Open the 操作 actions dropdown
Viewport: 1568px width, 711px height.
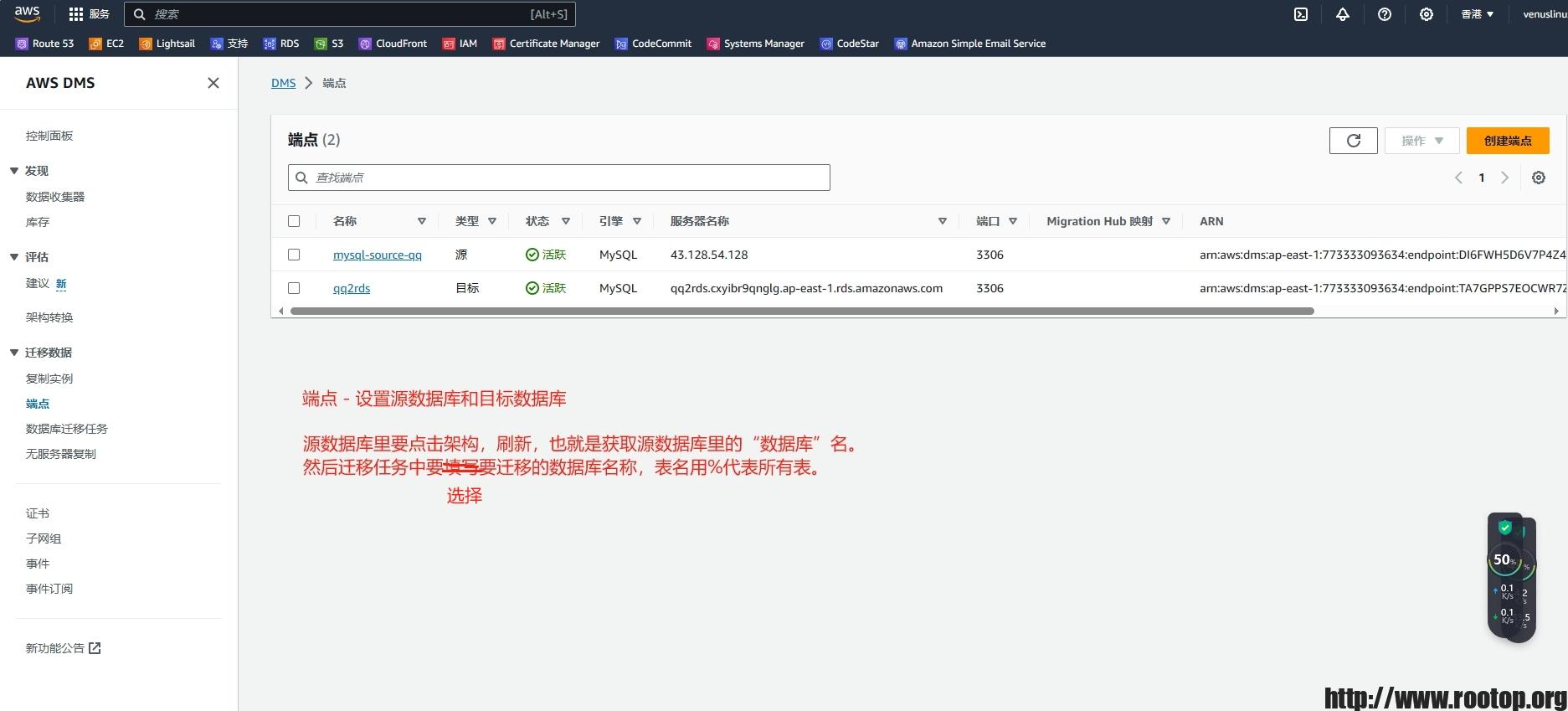(1421, 141)
